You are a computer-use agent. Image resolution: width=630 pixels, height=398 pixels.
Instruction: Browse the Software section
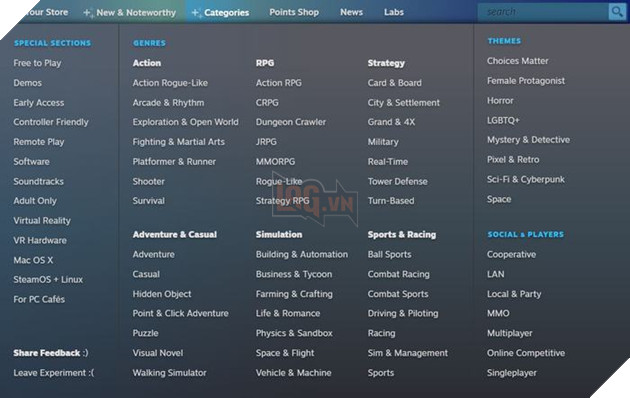point(31,161)
